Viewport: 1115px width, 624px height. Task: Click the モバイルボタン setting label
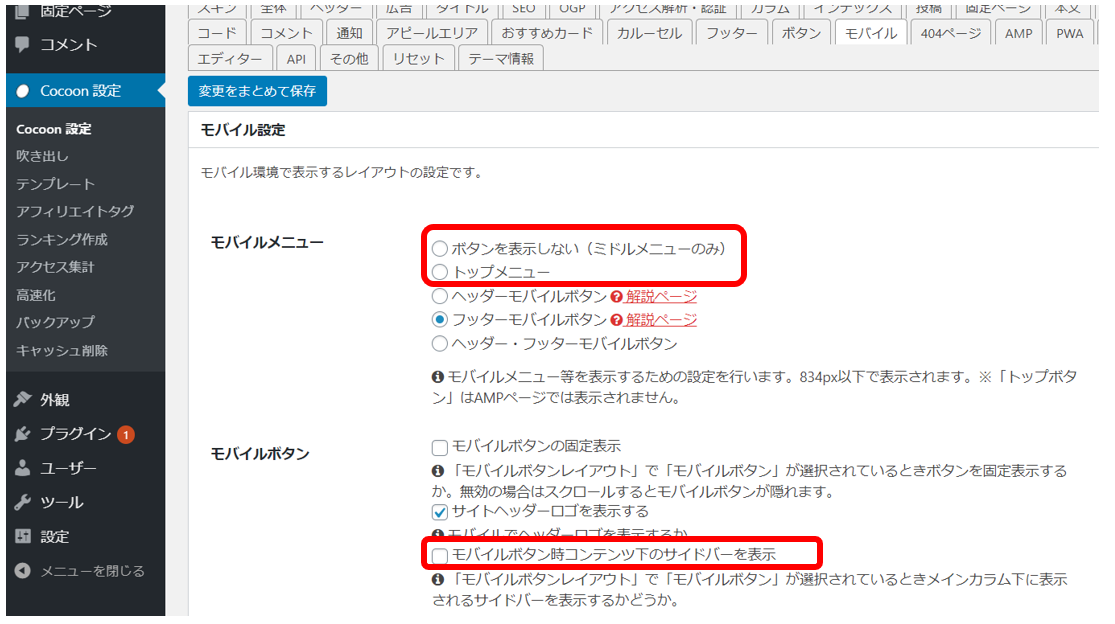[x=260, y=453]
